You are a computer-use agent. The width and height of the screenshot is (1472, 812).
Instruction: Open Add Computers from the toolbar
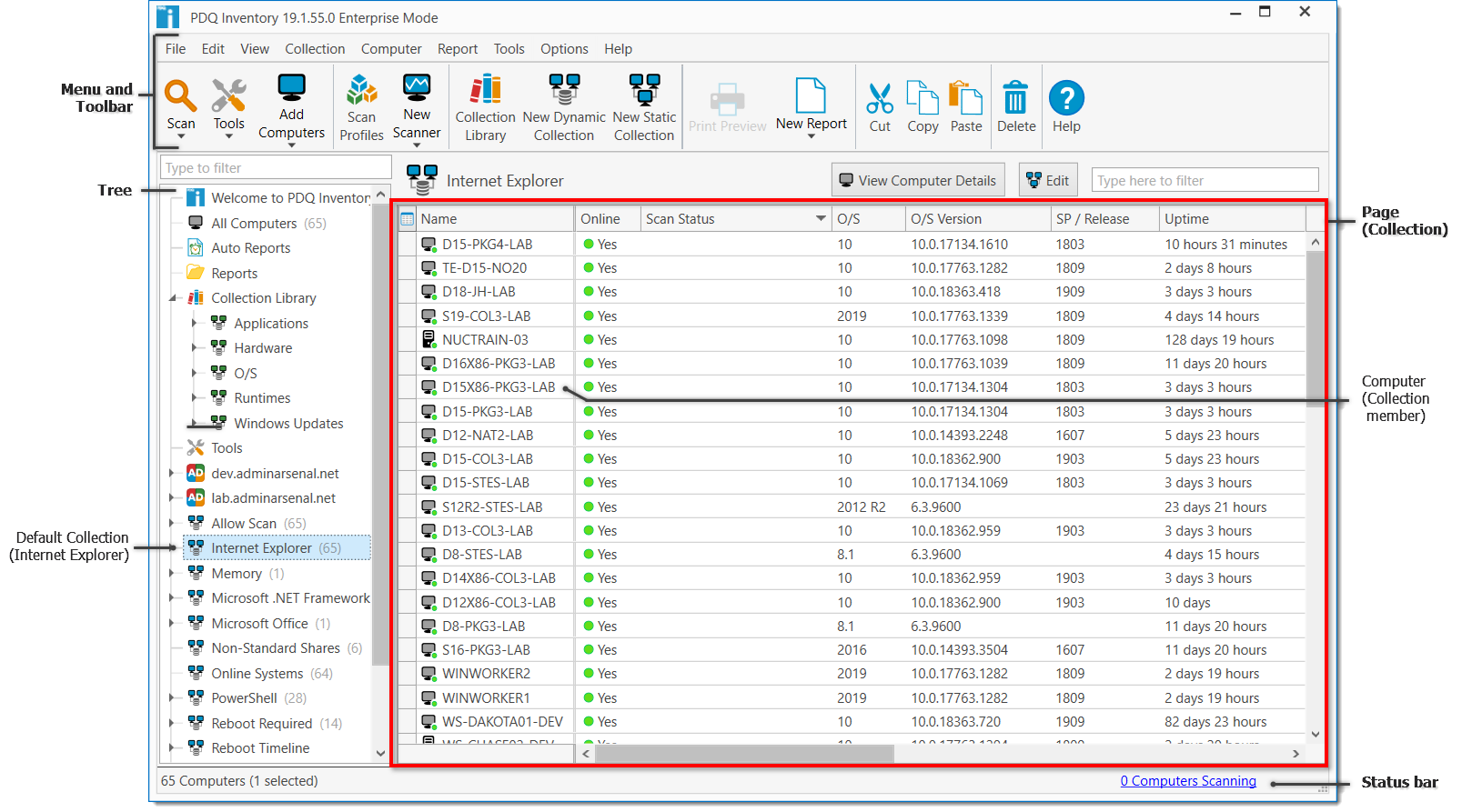pos(291,103)
